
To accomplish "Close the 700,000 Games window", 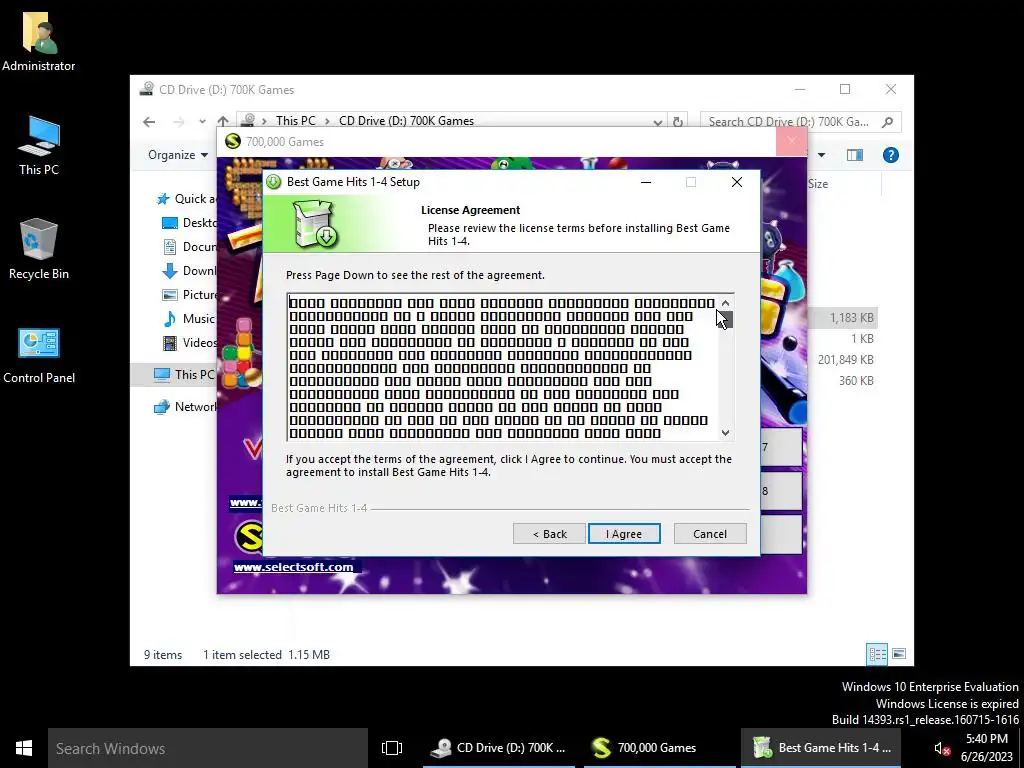I will 792,141.
